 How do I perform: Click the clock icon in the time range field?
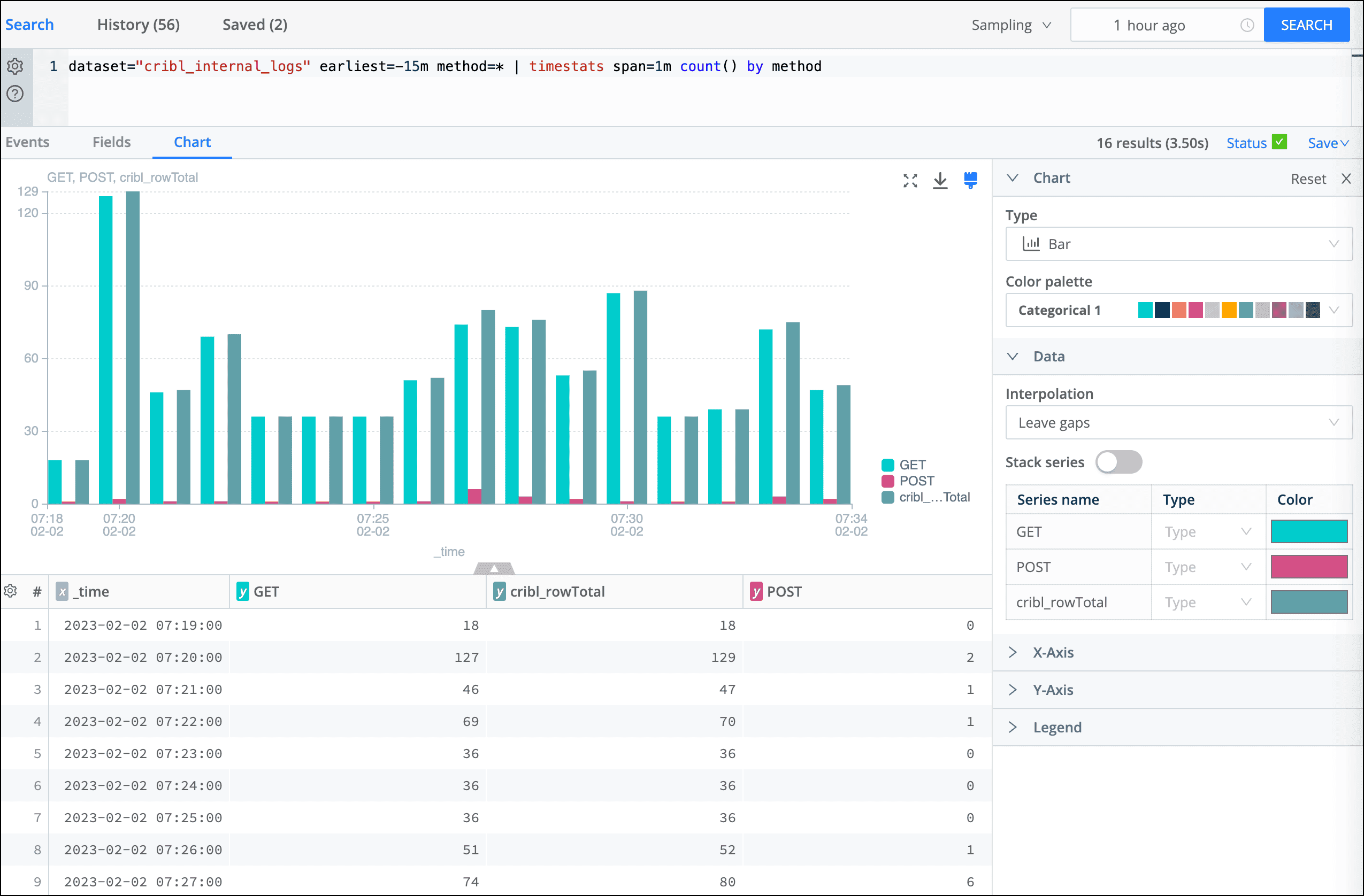point(1247,25)
